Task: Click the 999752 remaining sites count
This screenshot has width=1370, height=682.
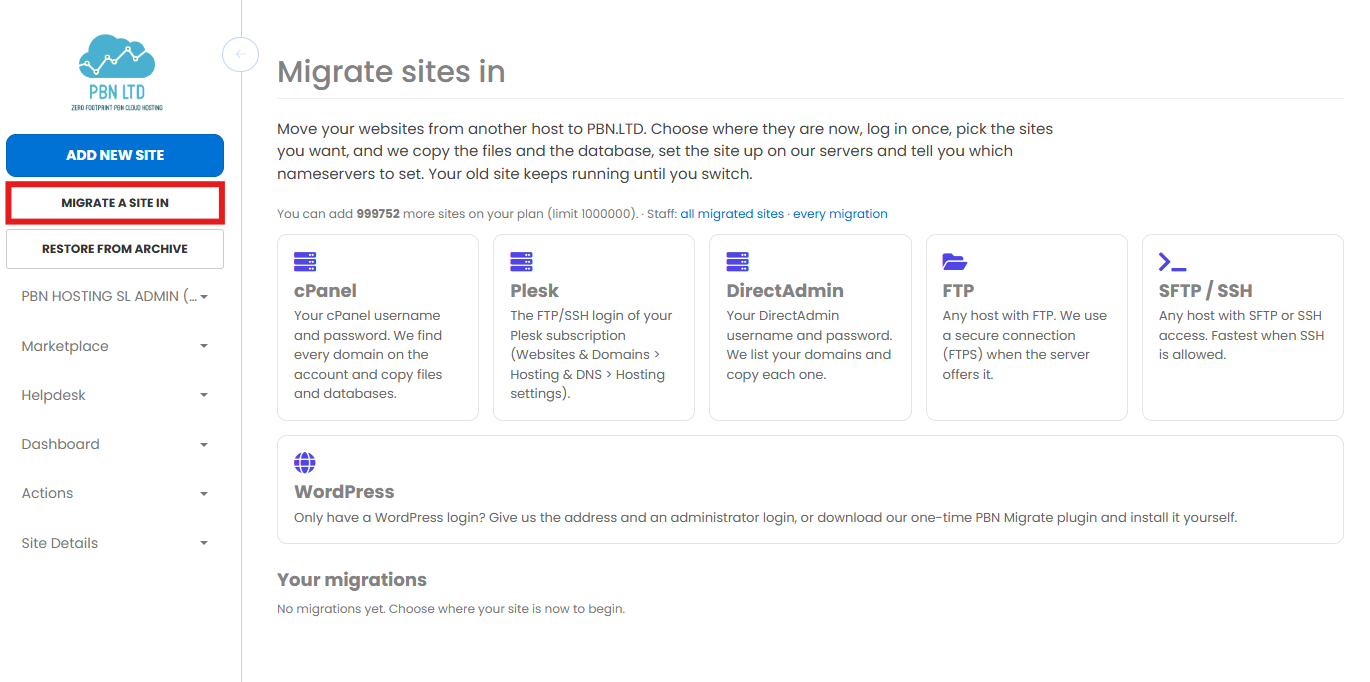Action: [x=378, y=214]
